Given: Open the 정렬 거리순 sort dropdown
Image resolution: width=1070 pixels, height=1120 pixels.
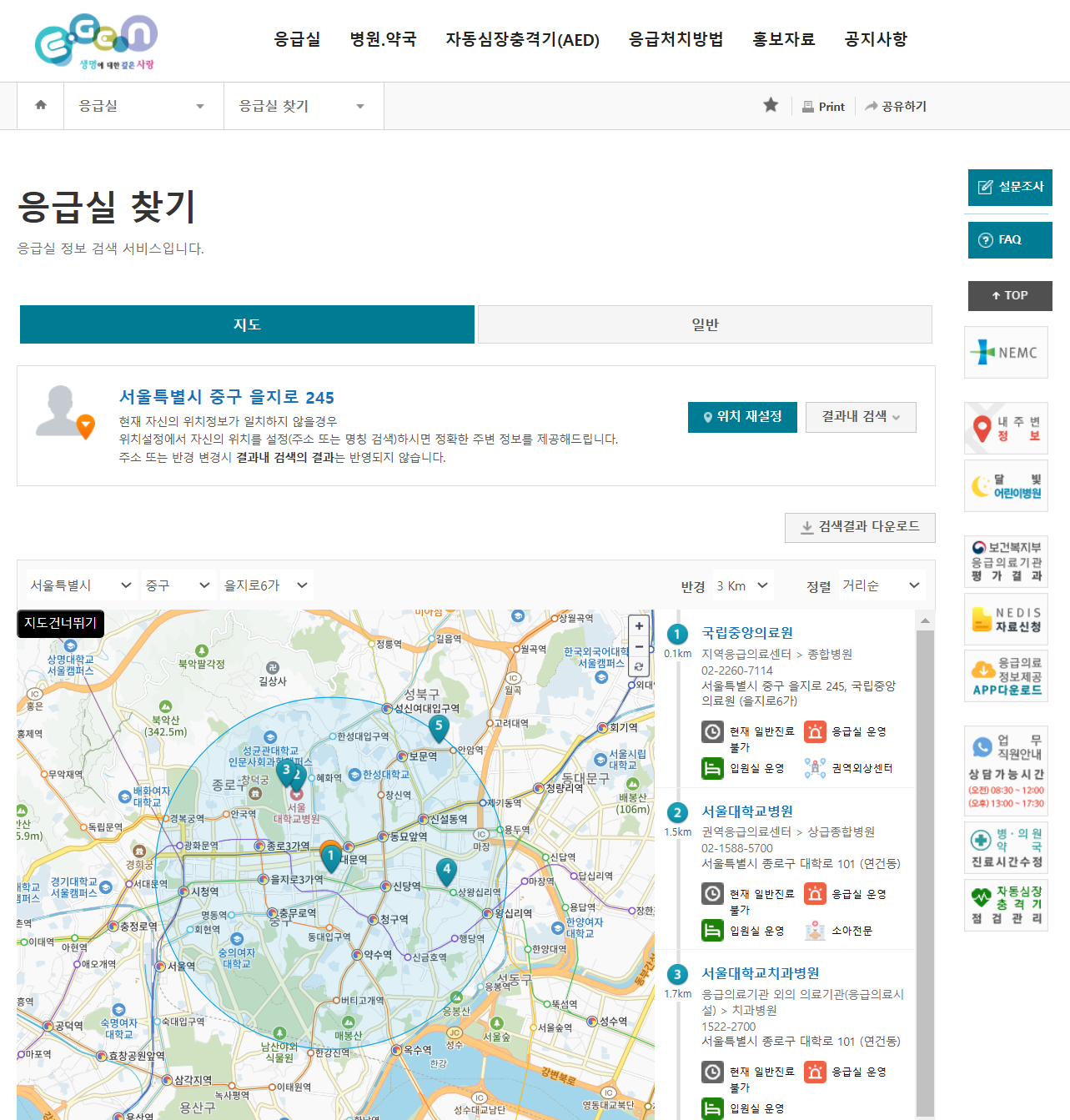Looking at the screenshot, I should [x=882, y=585].
